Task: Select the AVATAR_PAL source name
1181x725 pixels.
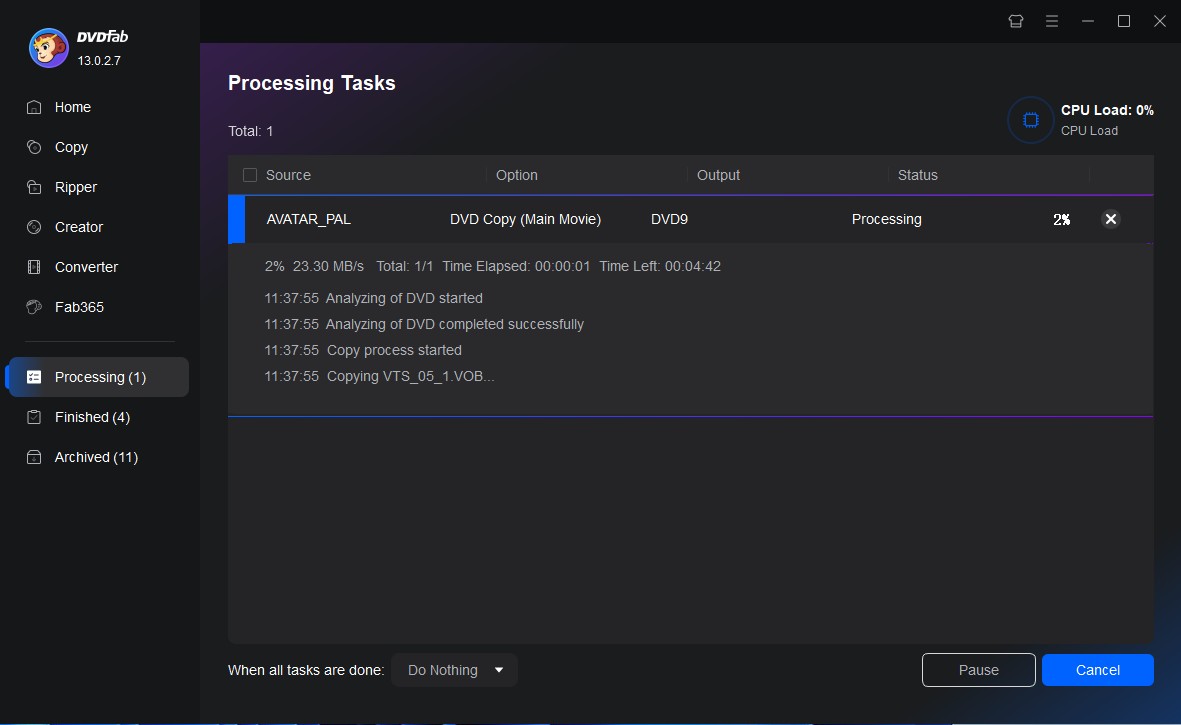Action: [x=309, y=219]
